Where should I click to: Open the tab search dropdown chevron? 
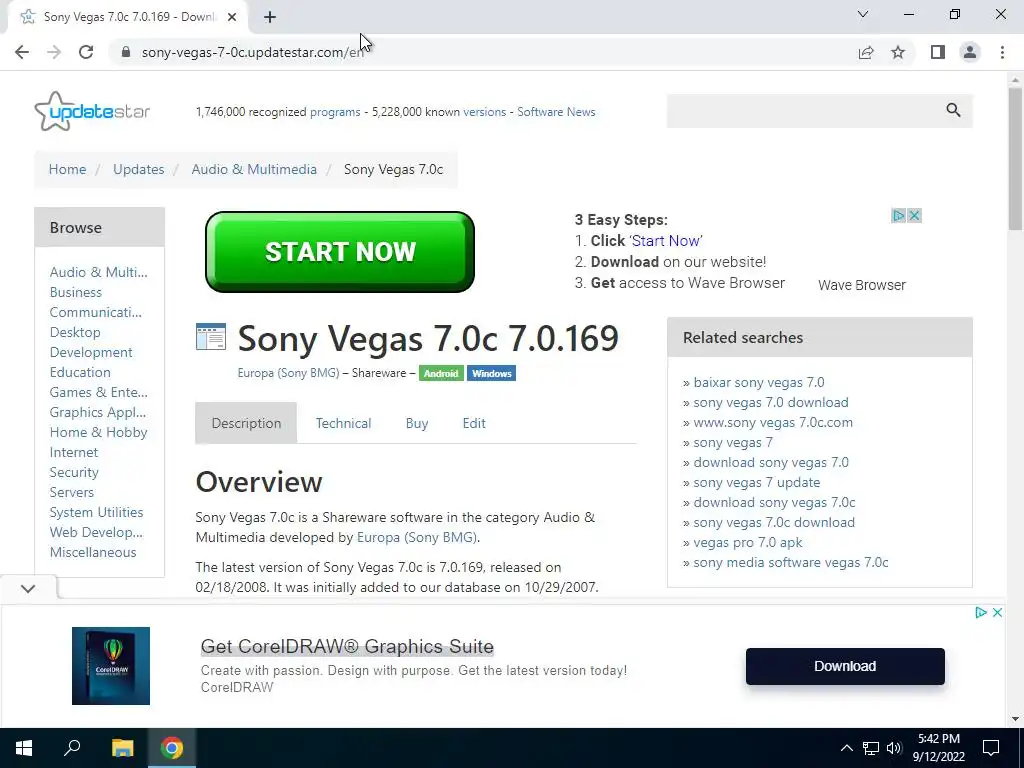863,14
